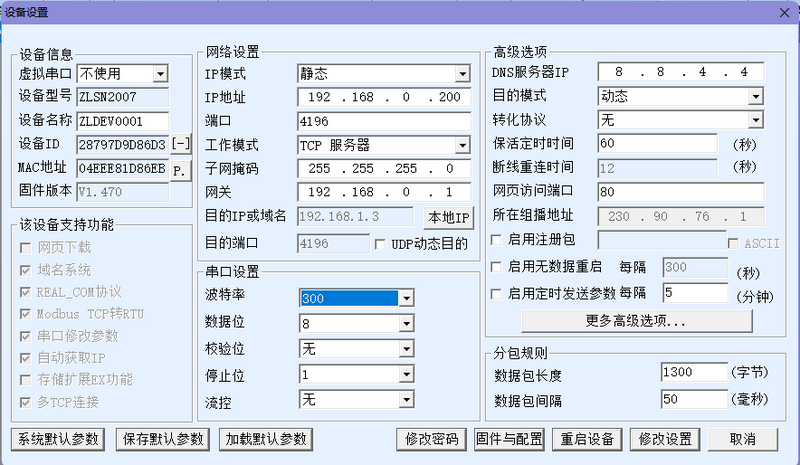800x465 pixels.
Task: Toggle the 串口修改参数 checkbox
Action: click(25, 336)
